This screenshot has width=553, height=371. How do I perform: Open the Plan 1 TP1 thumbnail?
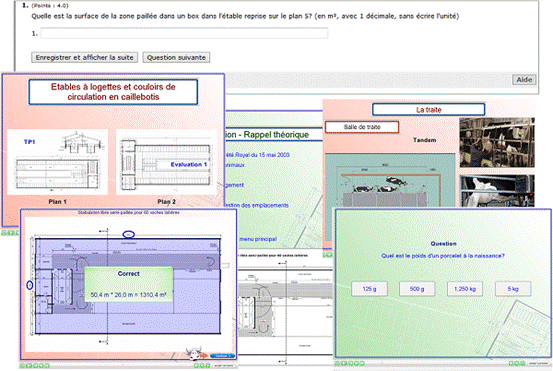(x=57, y=162)
